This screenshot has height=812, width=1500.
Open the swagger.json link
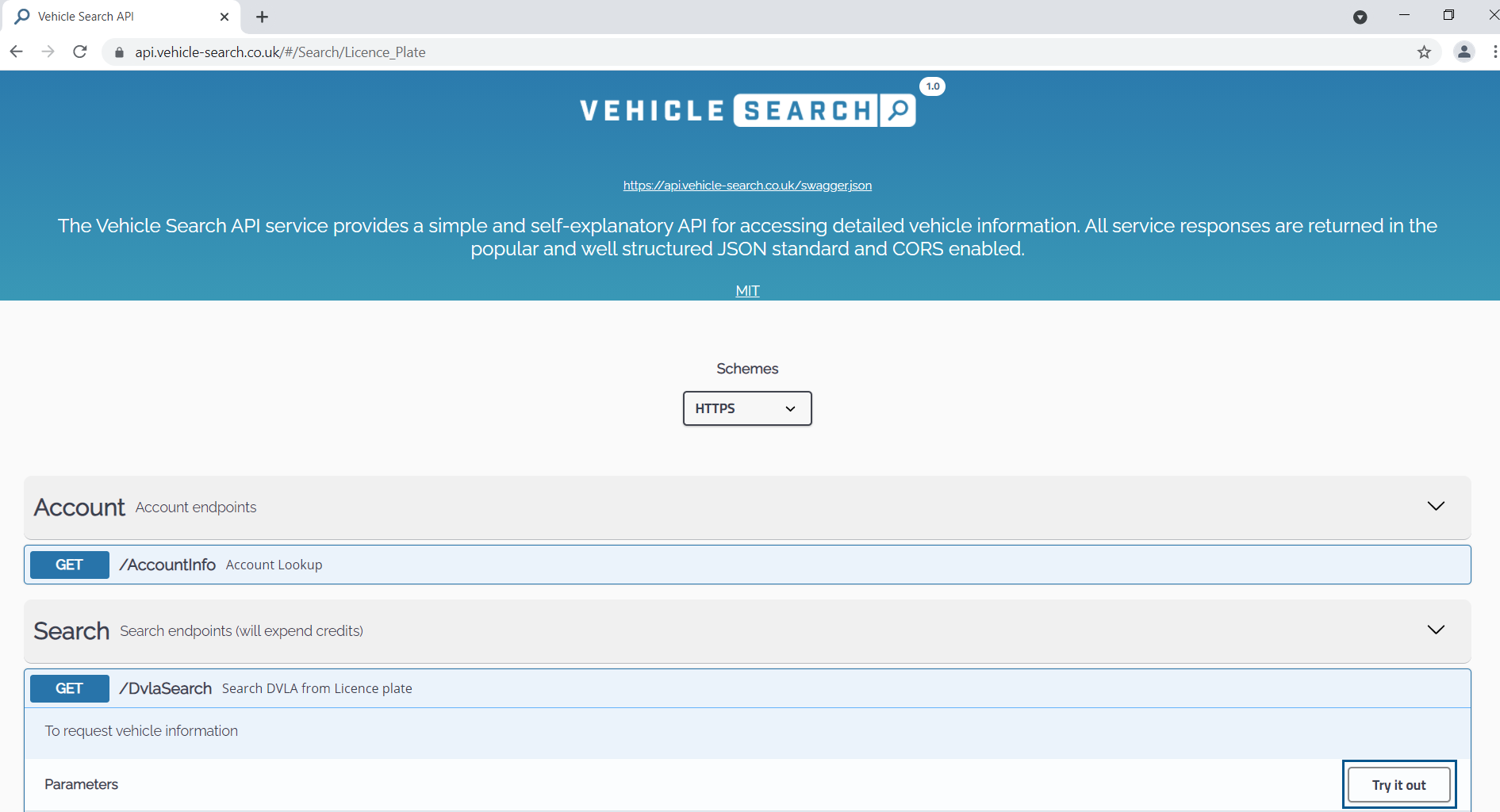746,185
